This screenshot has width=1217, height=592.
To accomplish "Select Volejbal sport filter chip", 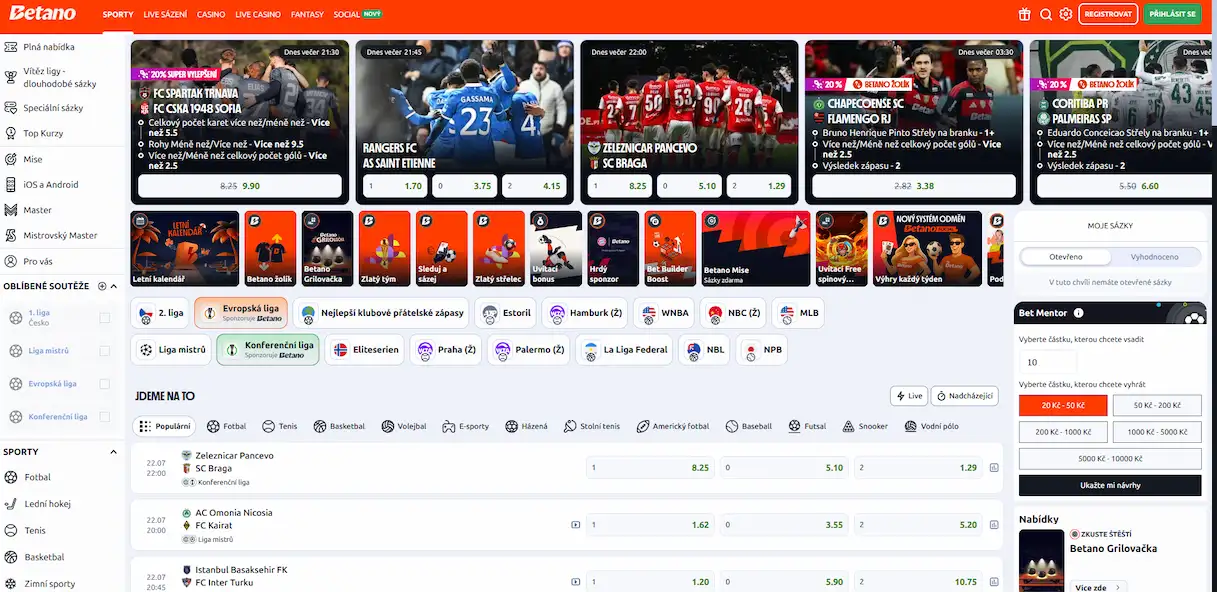I will (404, 426).
